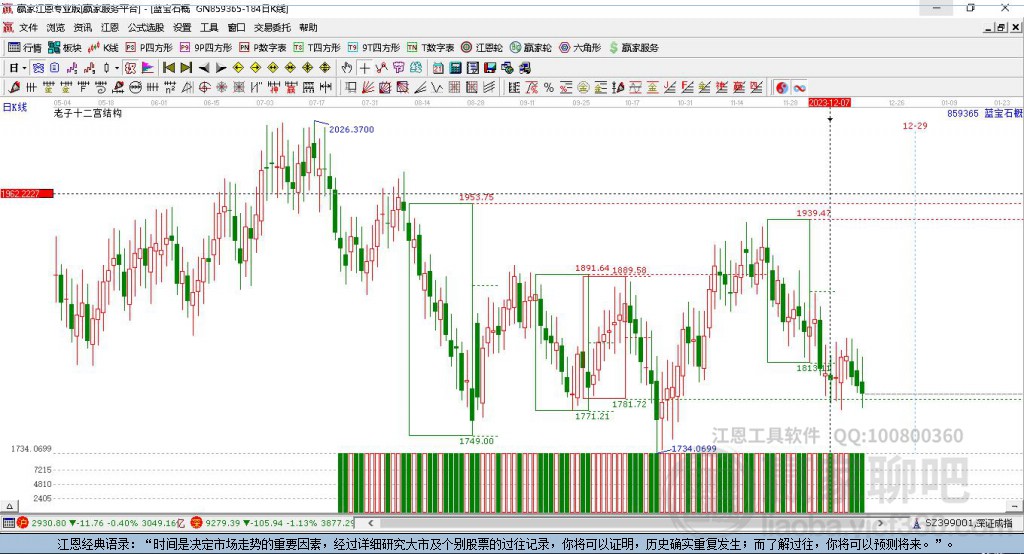Step the chart right with black arrow
1024x554 pixels.
click(221, 68)
